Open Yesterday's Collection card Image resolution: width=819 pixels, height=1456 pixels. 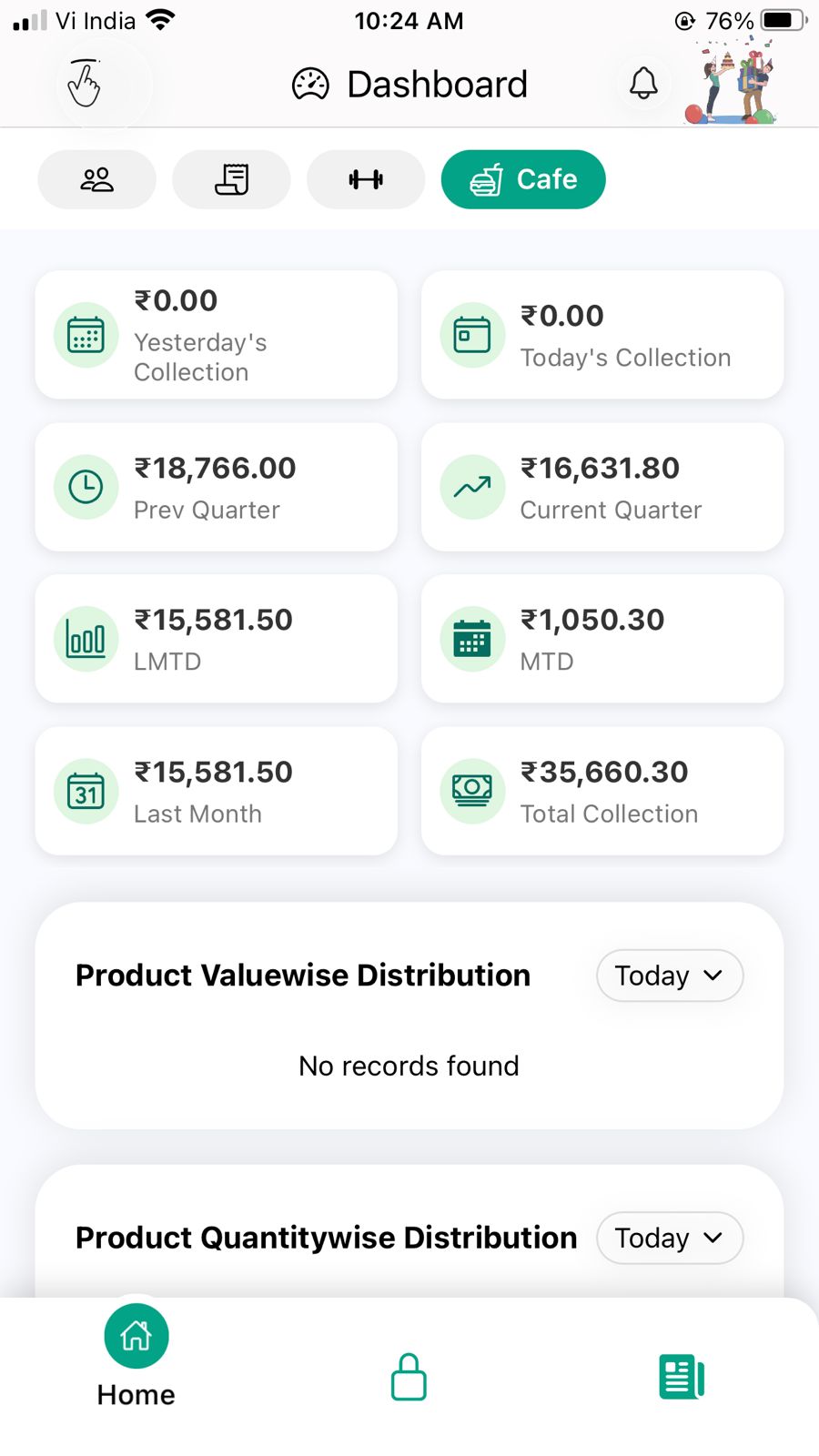tap(217, 335)
